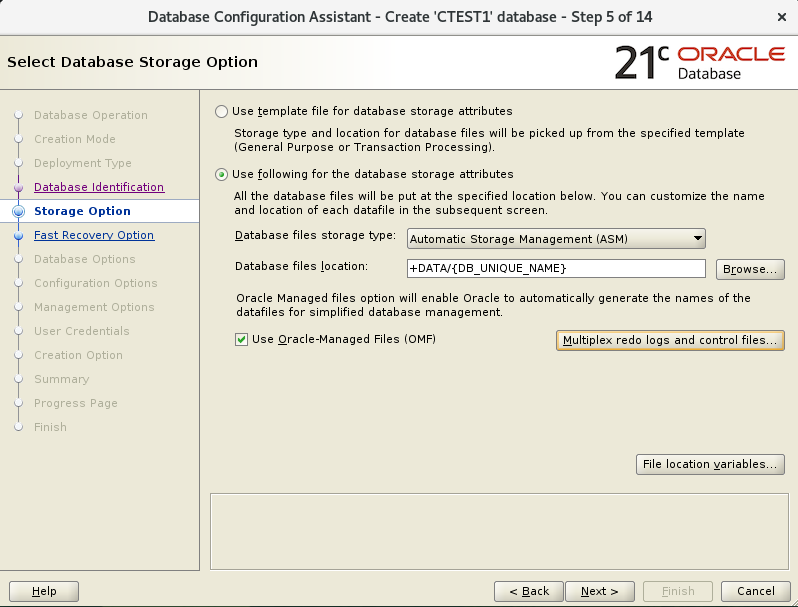Click the Database files location field
The width and height of the screenshot is (798, 607).
556,268
